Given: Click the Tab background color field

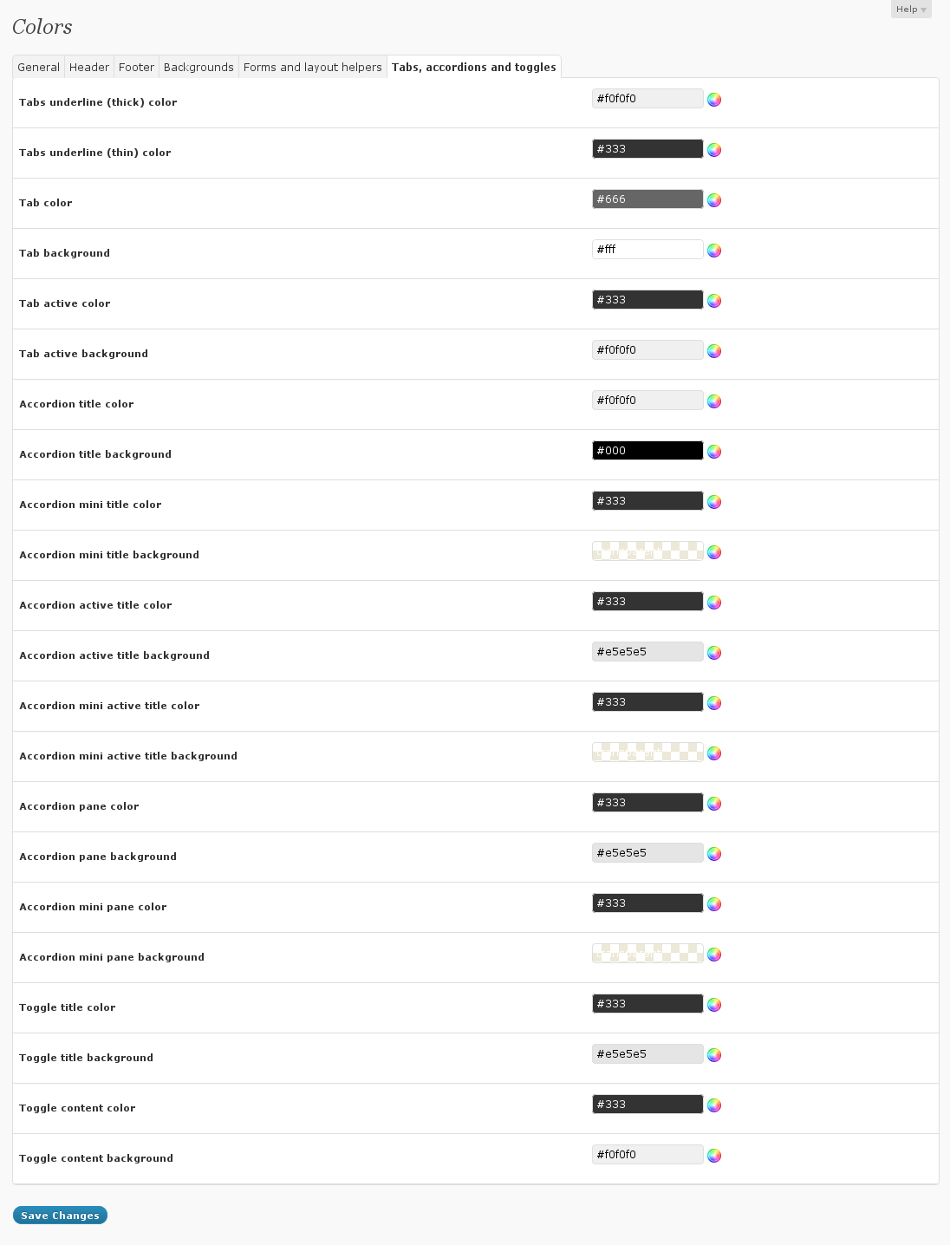Looking at the screenshot, I should coord(647,249).
